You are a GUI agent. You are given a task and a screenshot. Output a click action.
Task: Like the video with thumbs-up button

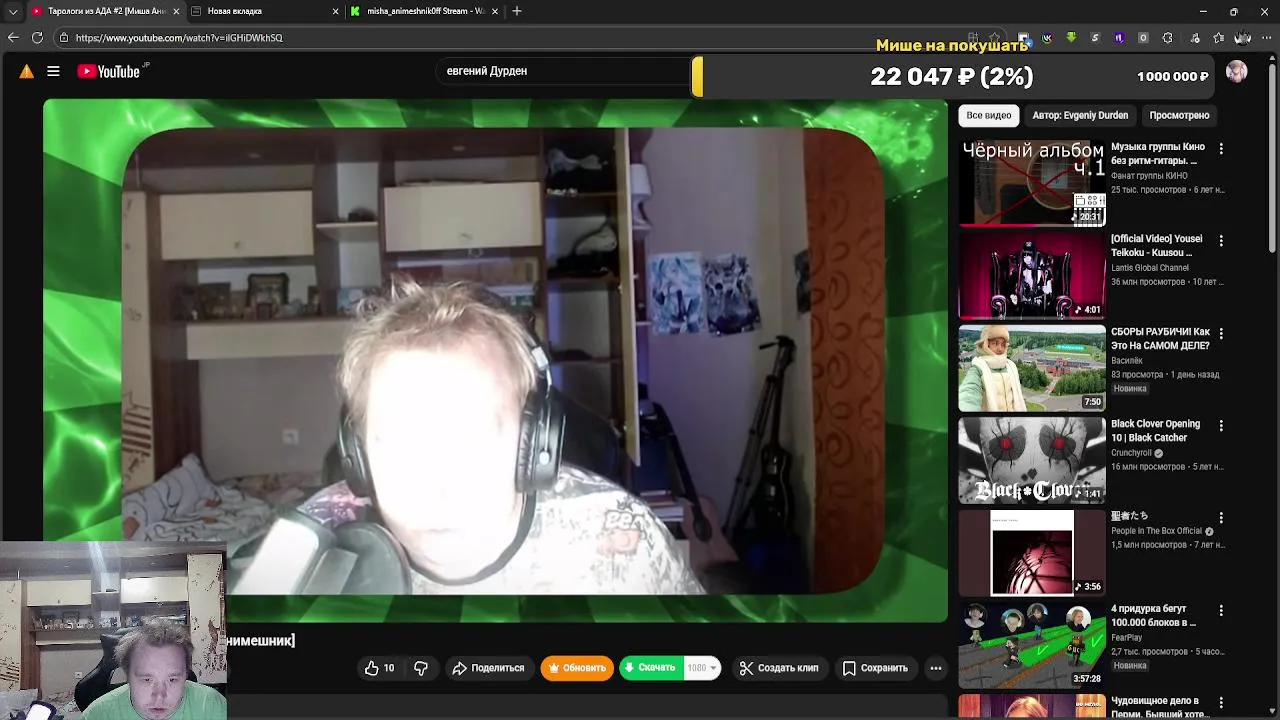point(380,668)
